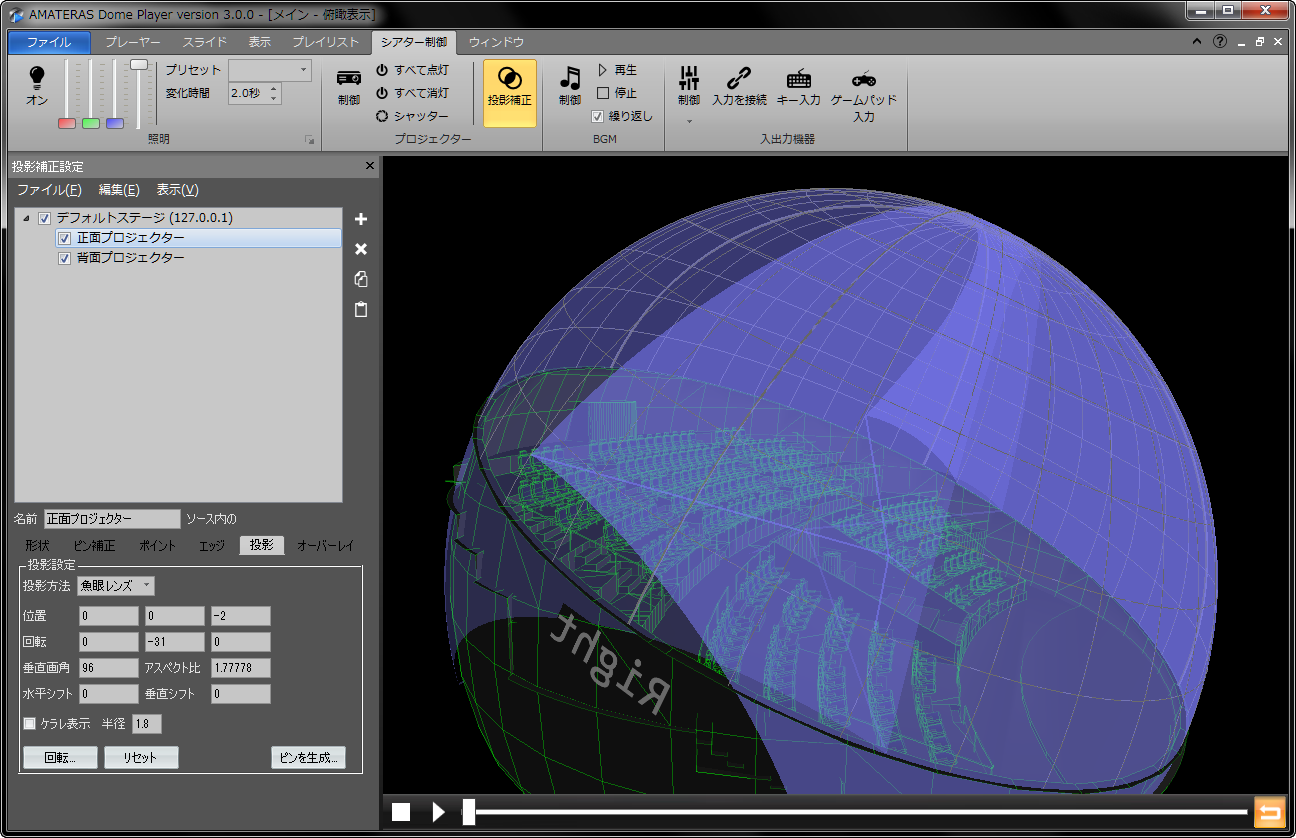Screen dimensions: 1296x838
Task: Click the playback seek bar thumb
Action: (468, 812)
